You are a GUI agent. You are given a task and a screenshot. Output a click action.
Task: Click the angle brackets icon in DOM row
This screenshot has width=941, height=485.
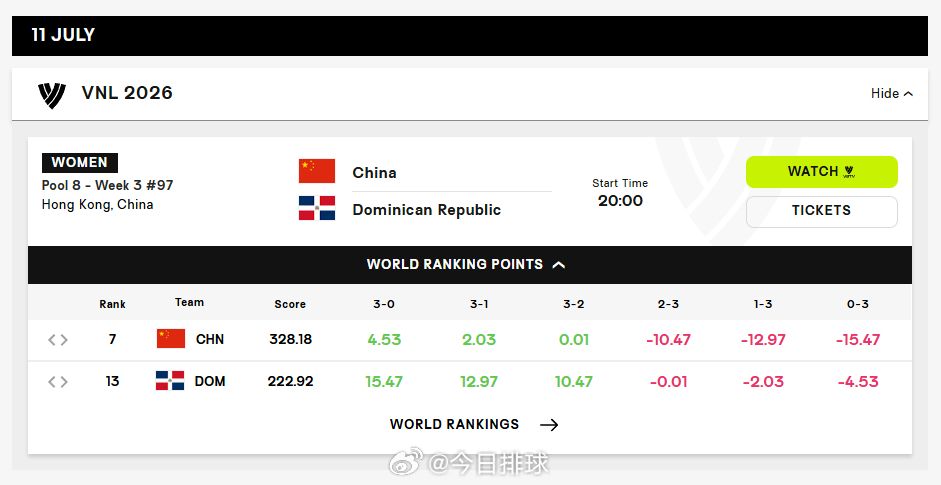pyautogui.click(x=58, y=382)
